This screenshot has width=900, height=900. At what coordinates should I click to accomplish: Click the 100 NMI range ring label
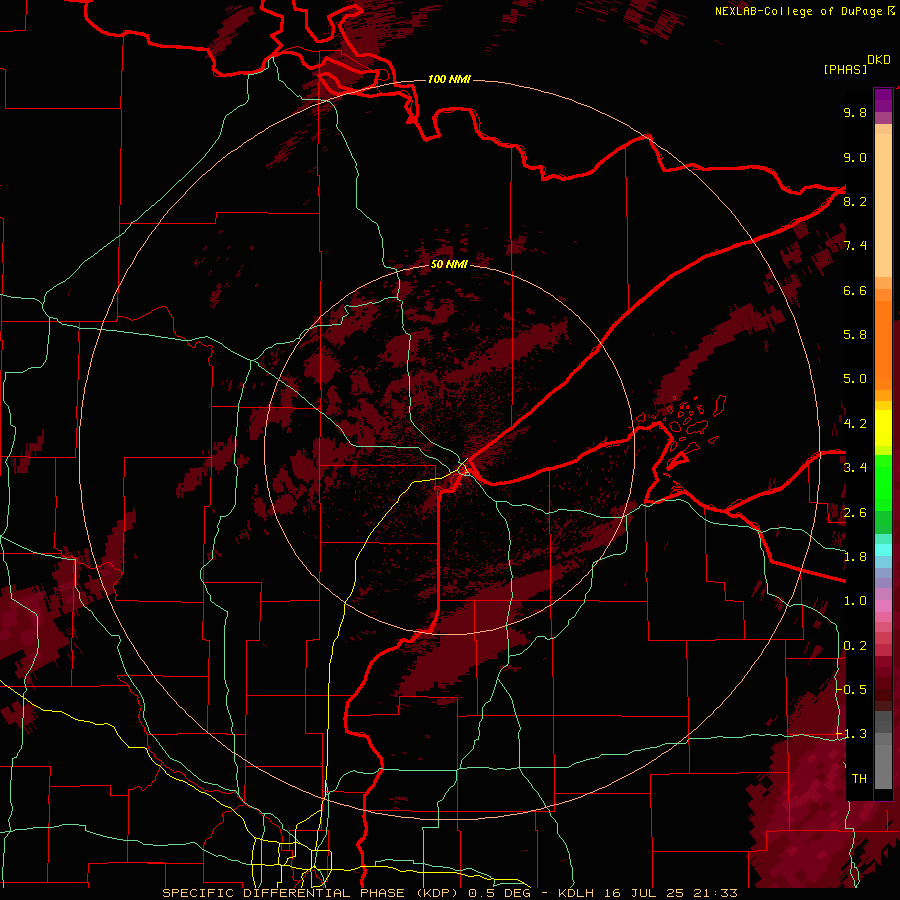(x=449, y=79)
